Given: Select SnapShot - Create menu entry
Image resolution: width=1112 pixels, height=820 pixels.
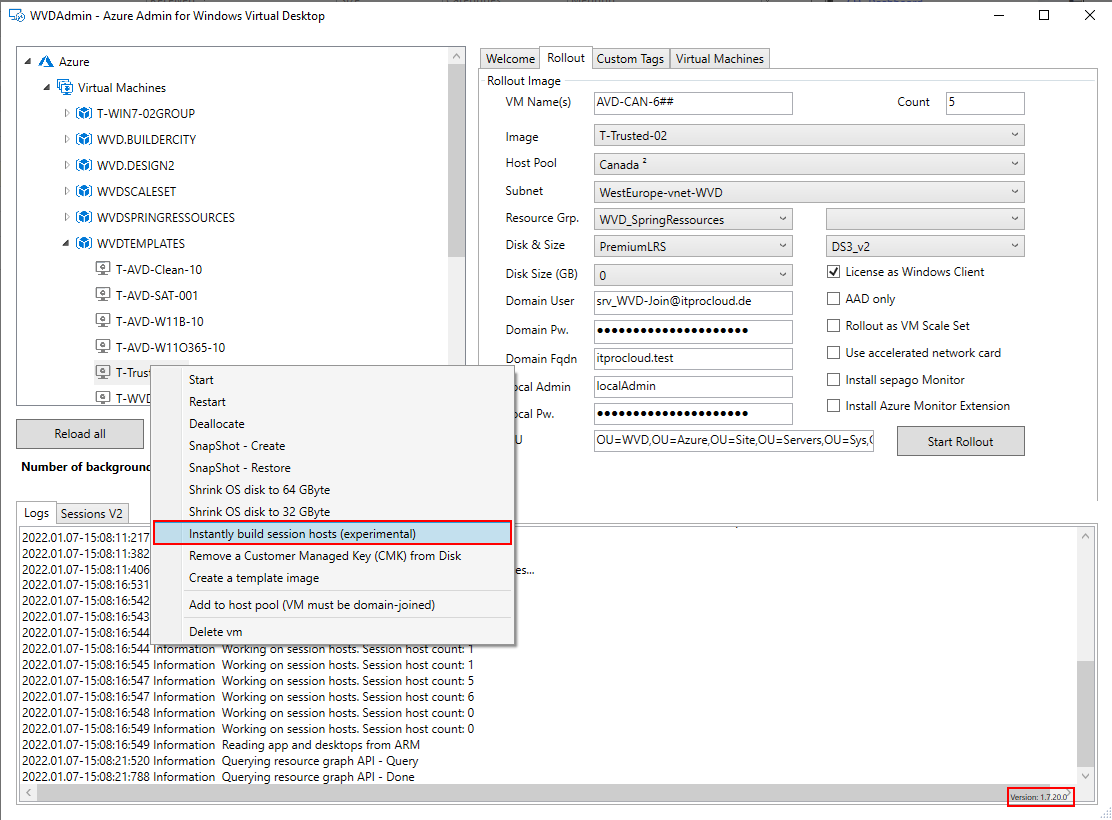Looking at the screenshot, I should 332,445.
